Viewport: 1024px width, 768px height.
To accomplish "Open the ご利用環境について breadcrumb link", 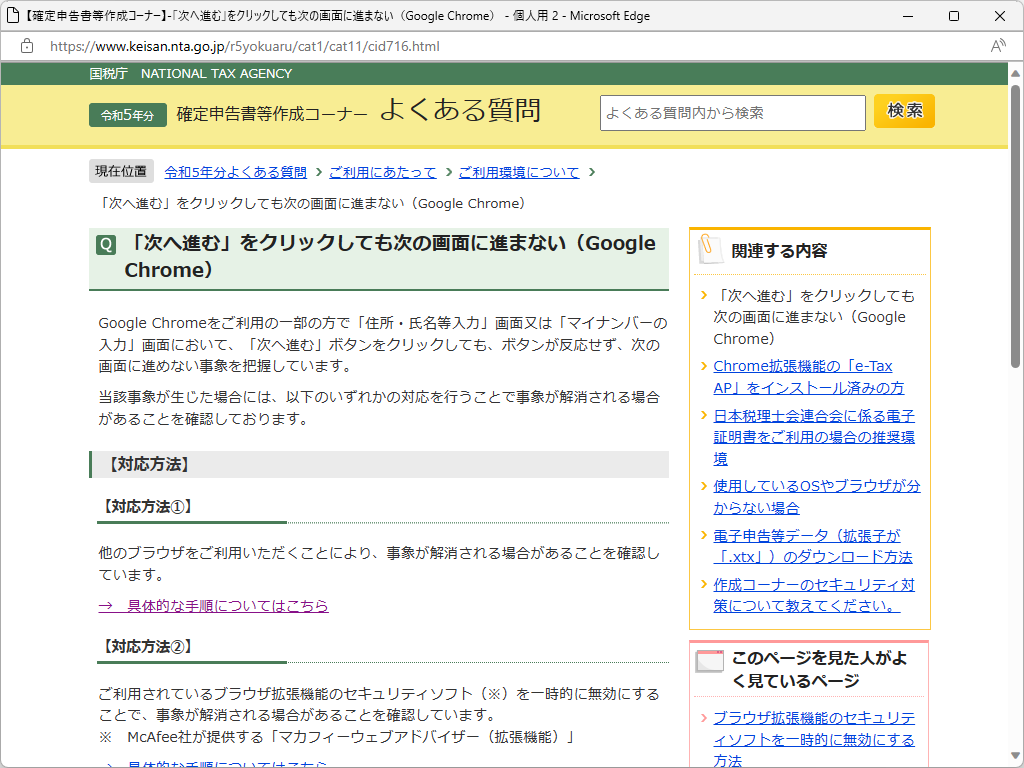I will click(x=519, y=171).
